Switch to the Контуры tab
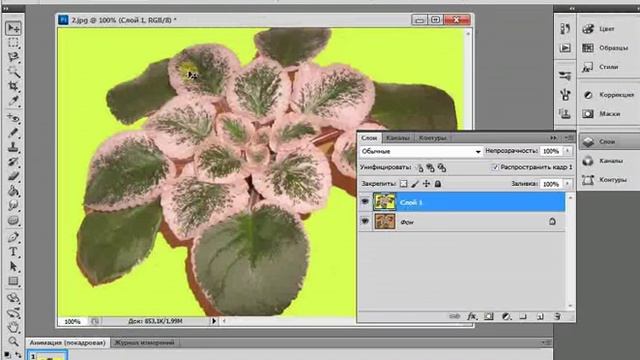 pos(432,138)
